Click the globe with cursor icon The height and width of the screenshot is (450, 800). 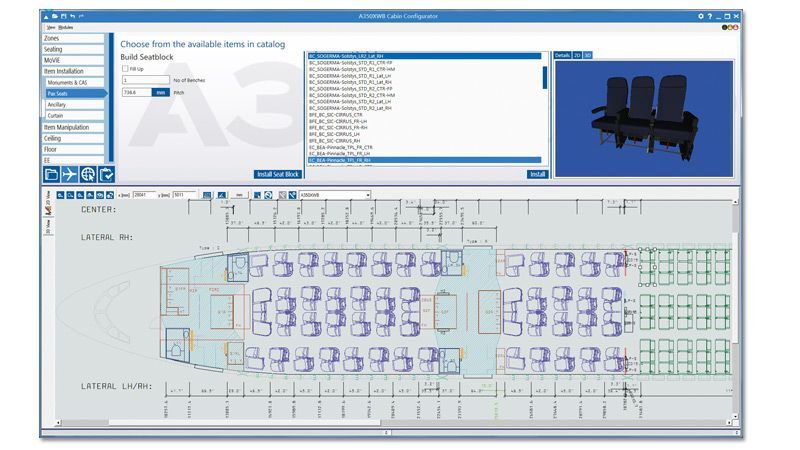(x=88, y=174)
